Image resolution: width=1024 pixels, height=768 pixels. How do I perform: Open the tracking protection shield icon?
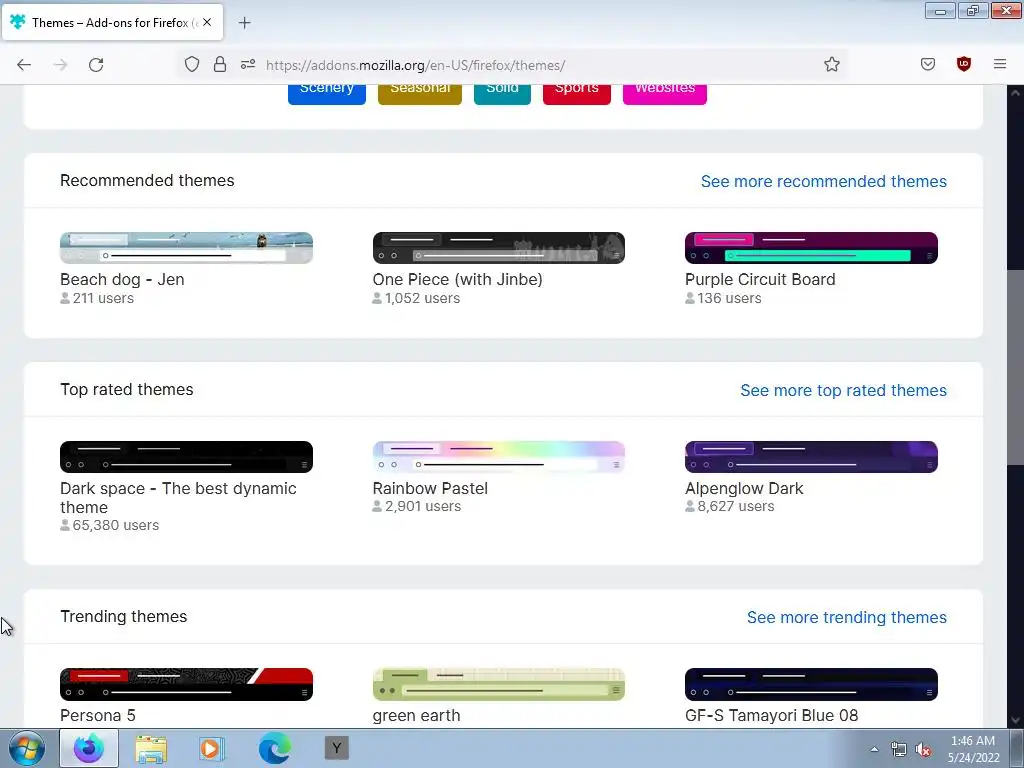click(191, 64)
